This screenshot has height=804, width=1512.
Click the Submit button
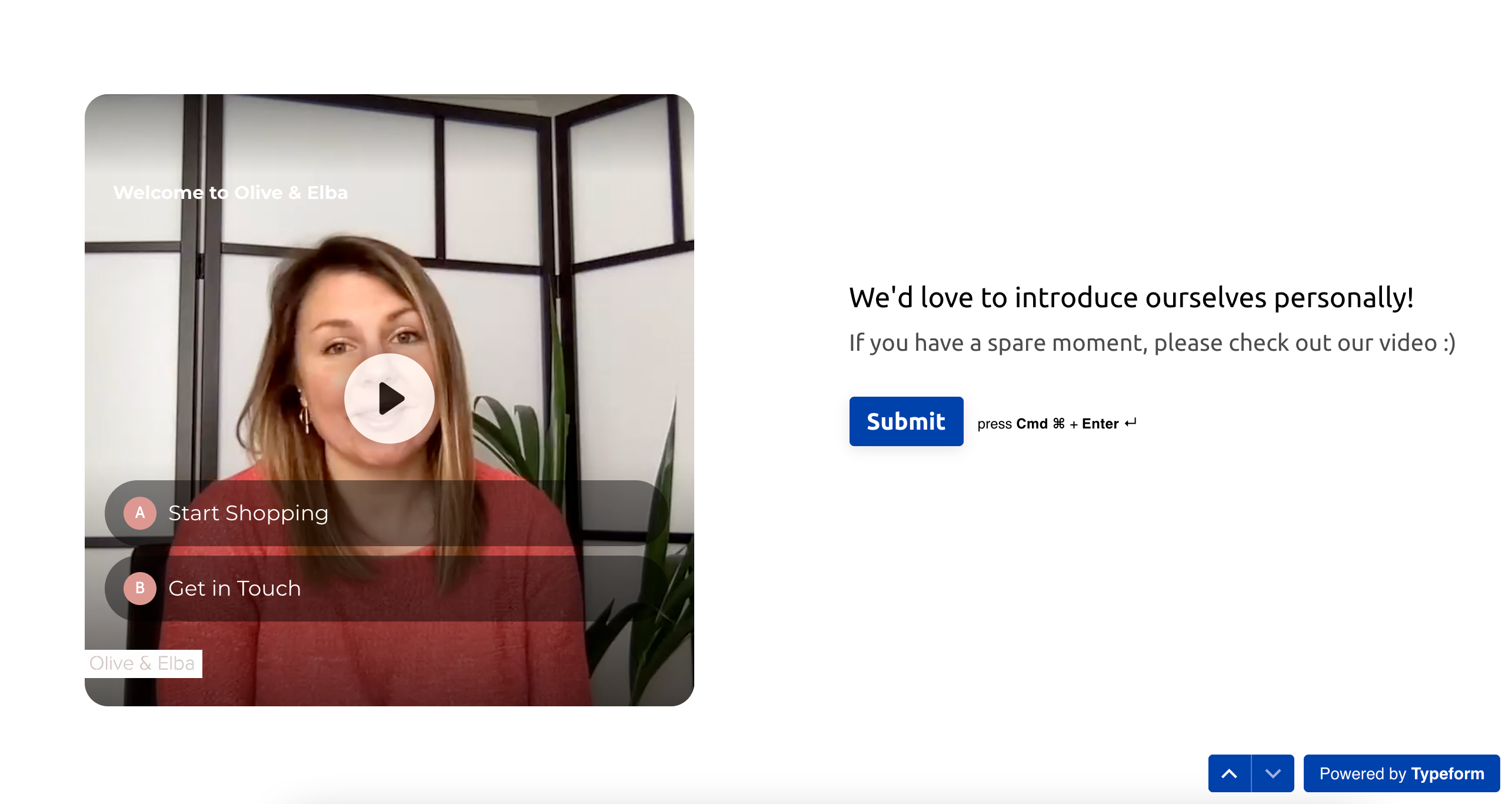click(x=906, y=421)
